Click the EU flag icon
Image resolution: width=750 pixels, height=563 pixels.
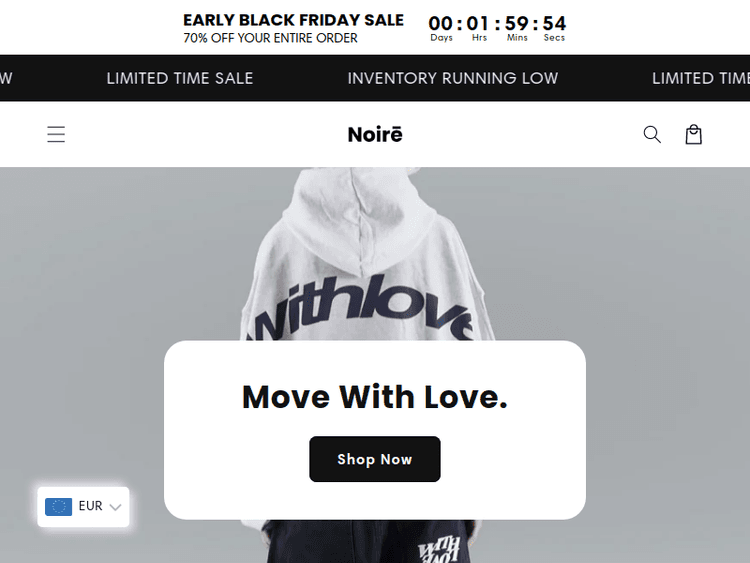pyautogui.click(x=58, y=507)
